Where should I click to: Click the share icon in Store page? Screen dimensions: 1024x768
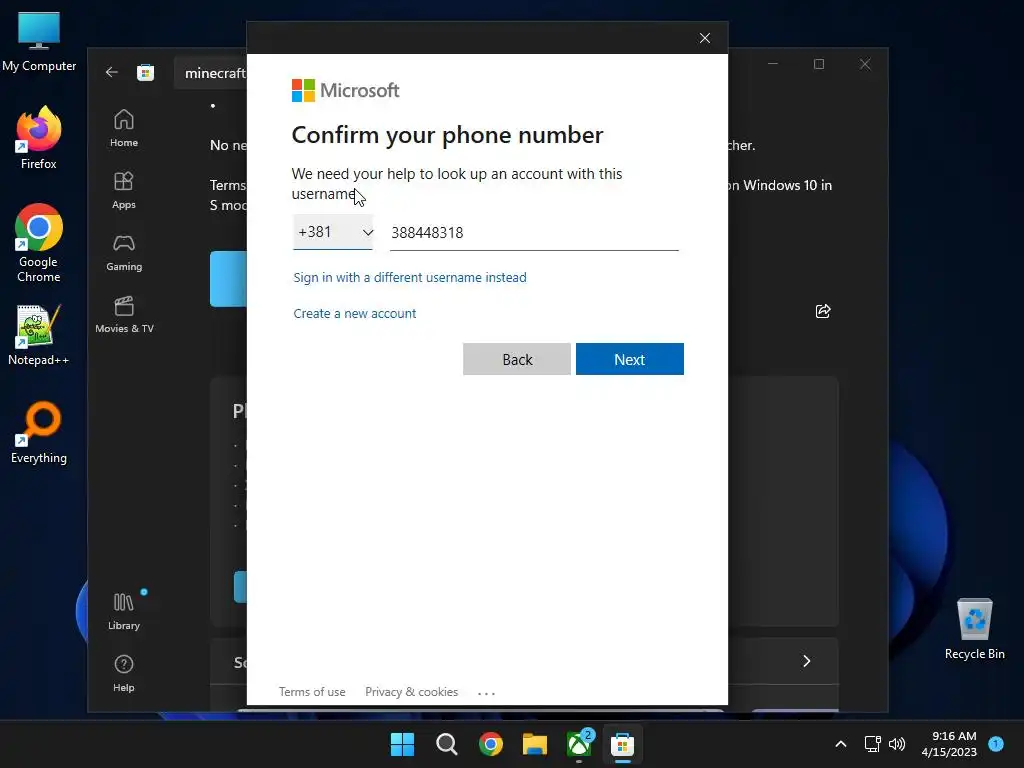[823, 311]
